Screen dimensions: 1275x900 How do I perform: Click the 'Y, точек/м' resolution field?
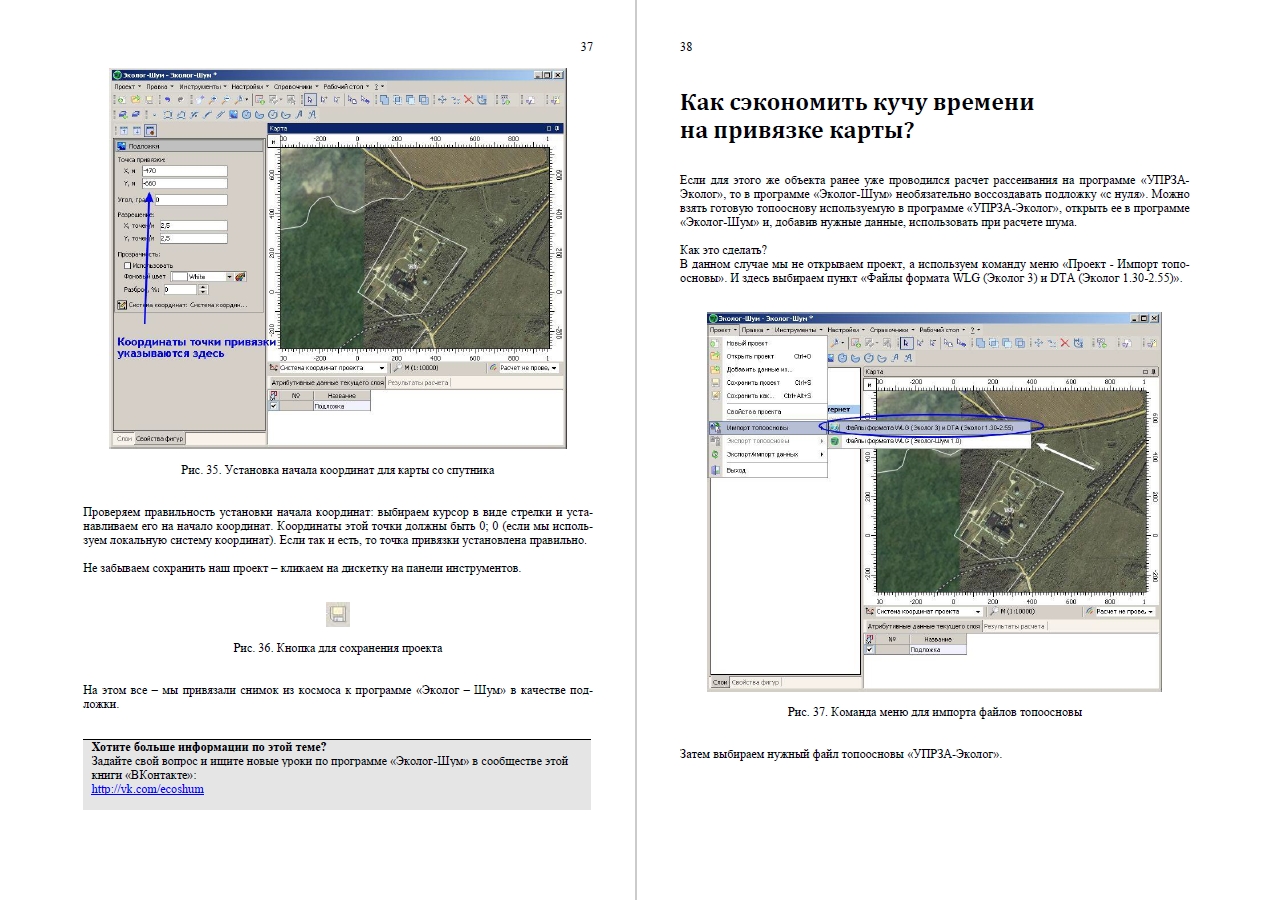(194, 238)
